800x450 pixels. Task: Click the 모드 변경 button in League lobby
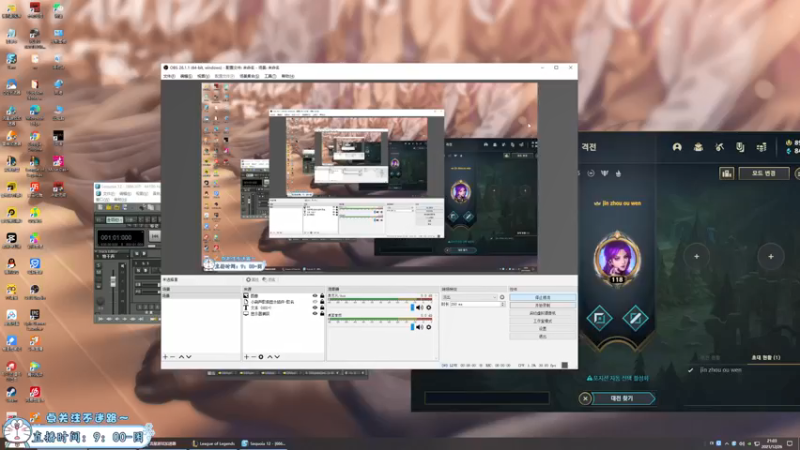tap(764, 173)
